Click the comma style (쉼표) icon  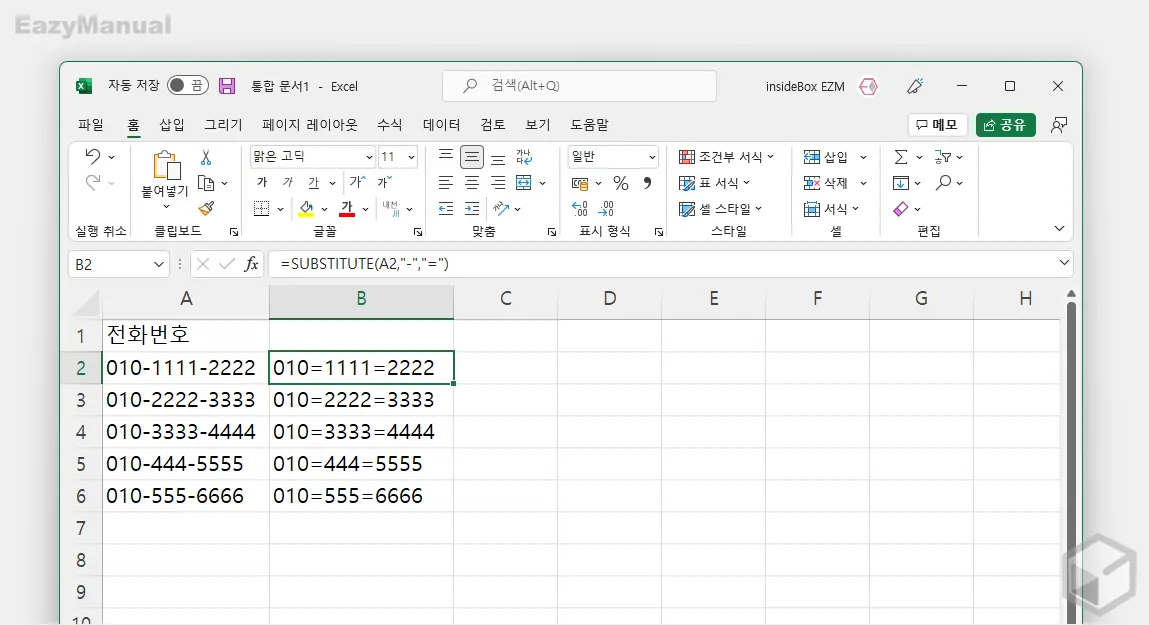click(645, 183)
